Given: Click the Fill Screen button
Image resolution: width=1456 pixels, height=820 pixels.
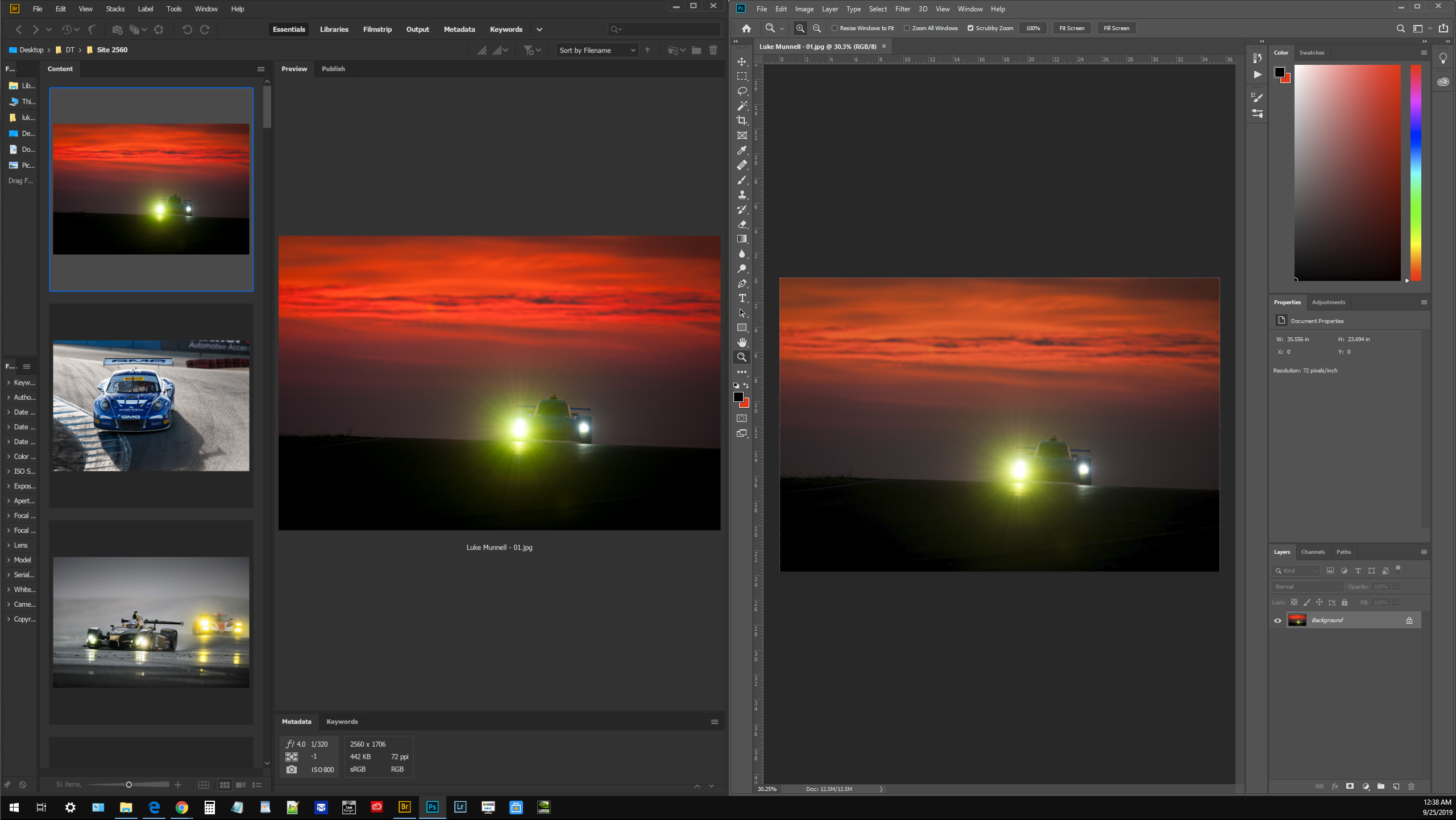Looking at the screenshot, I should (x=1116, y=28).
